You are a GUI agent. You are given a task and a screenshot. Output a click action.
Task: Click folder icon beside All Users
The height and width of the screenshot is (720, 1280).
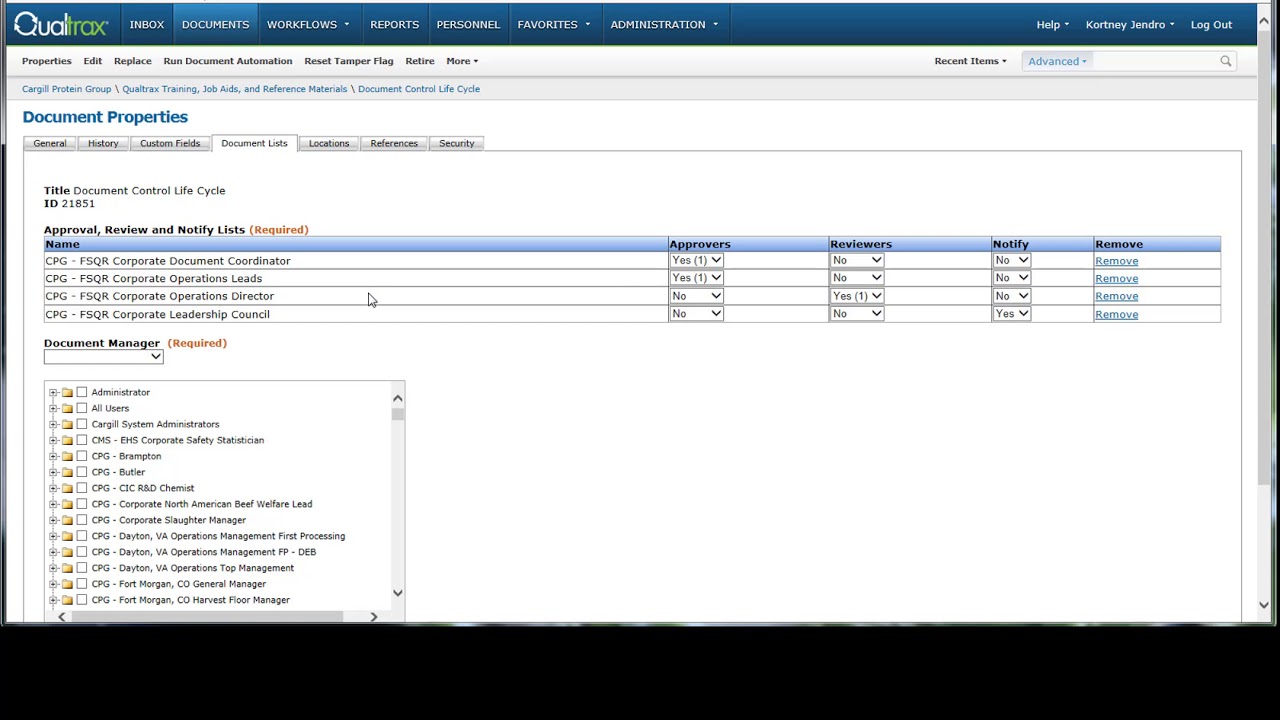pos(67,408)
